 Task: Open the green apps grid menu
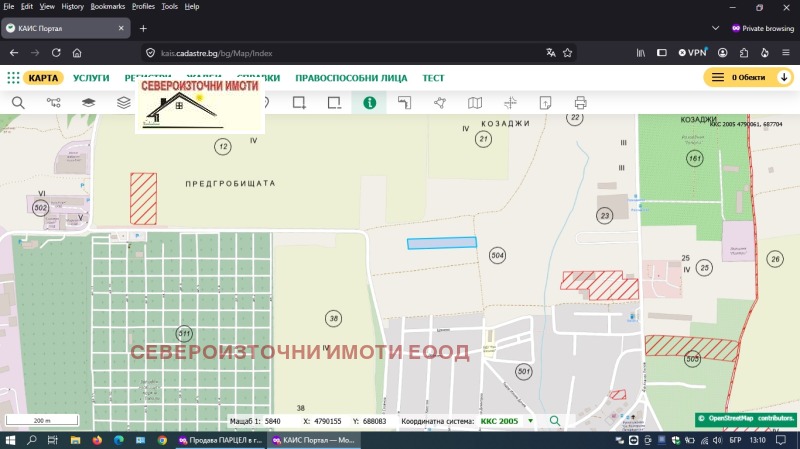13,78
